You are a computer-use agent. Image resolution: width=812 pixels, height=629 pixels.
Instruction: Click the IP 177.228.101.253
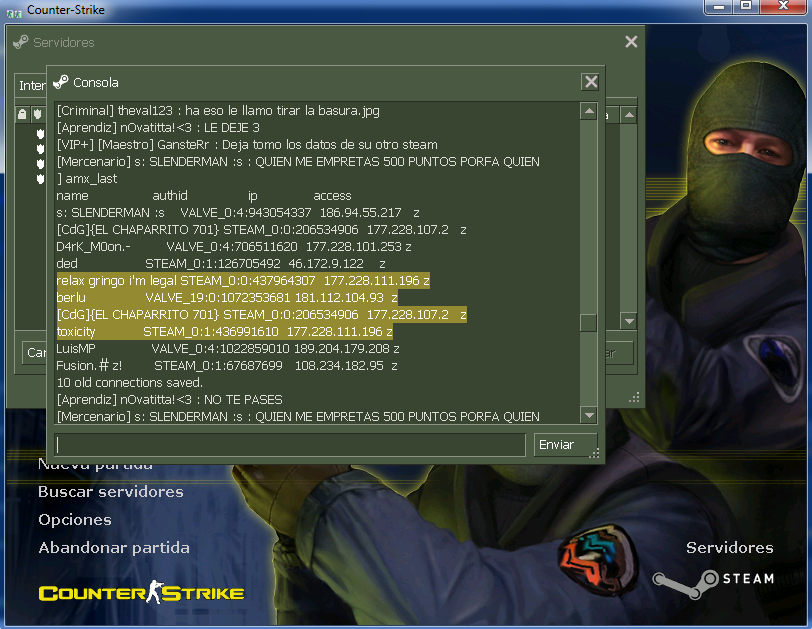click(x=354, y=247)
